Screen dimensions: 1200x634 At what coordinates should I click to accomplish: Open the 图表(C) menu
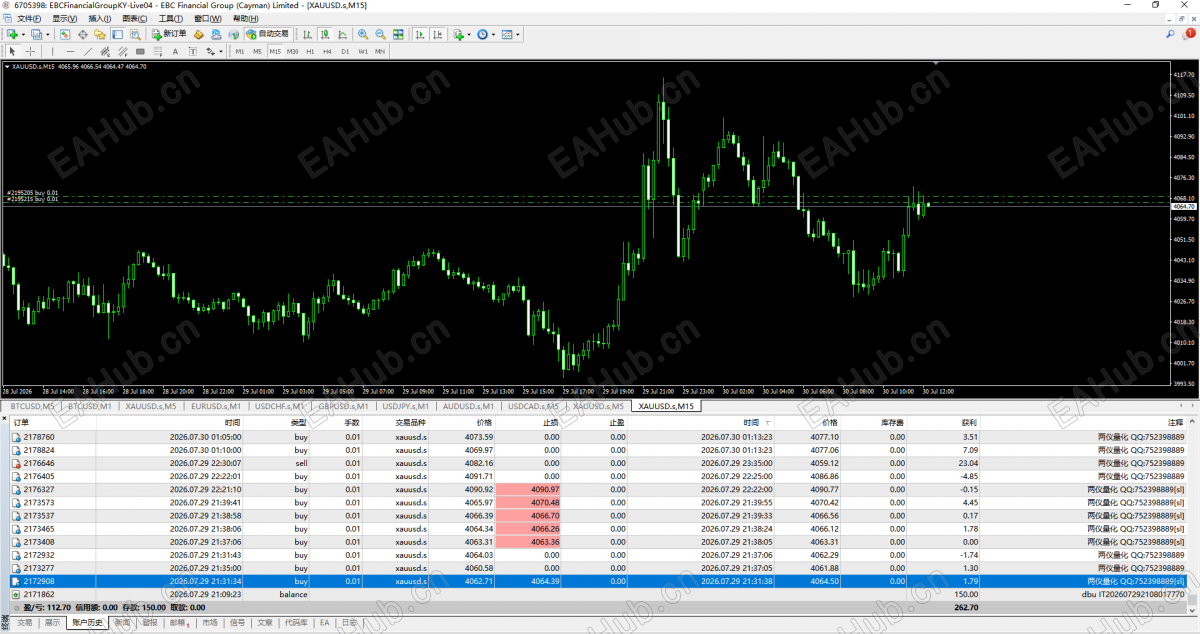coord(131,18)
